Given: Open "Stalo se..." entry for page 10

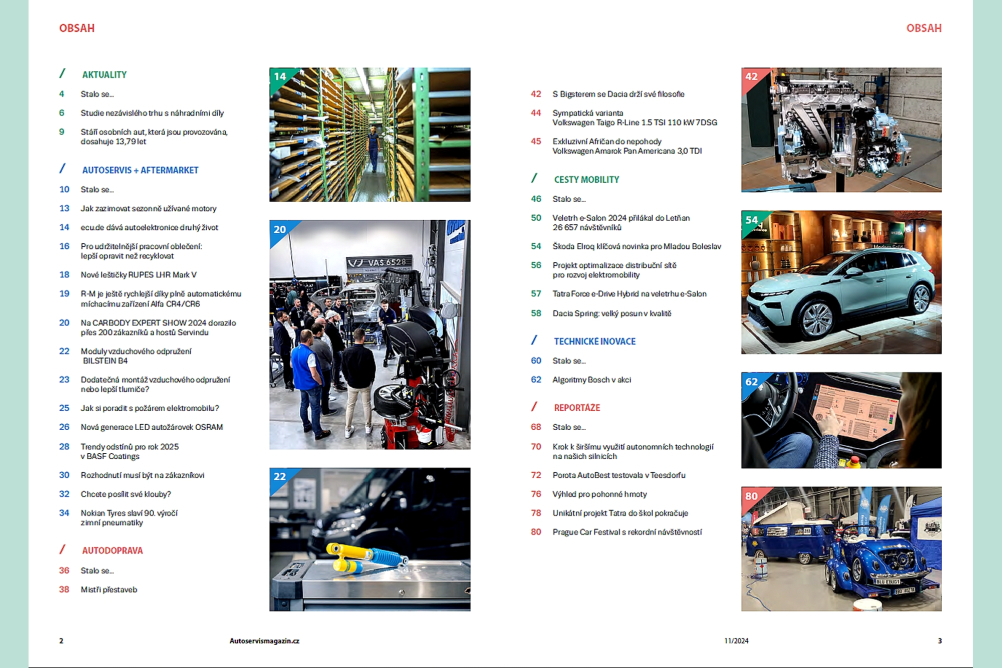Looking at the screenshot, I should click(x=97, y=189).
